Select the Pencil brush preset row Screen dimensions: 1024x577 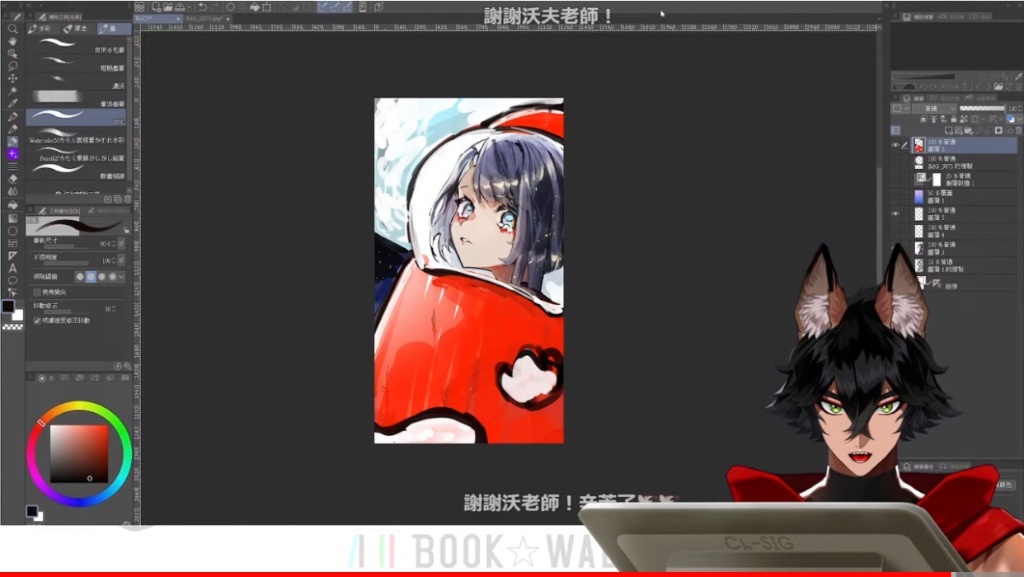(x=76, y=154)
